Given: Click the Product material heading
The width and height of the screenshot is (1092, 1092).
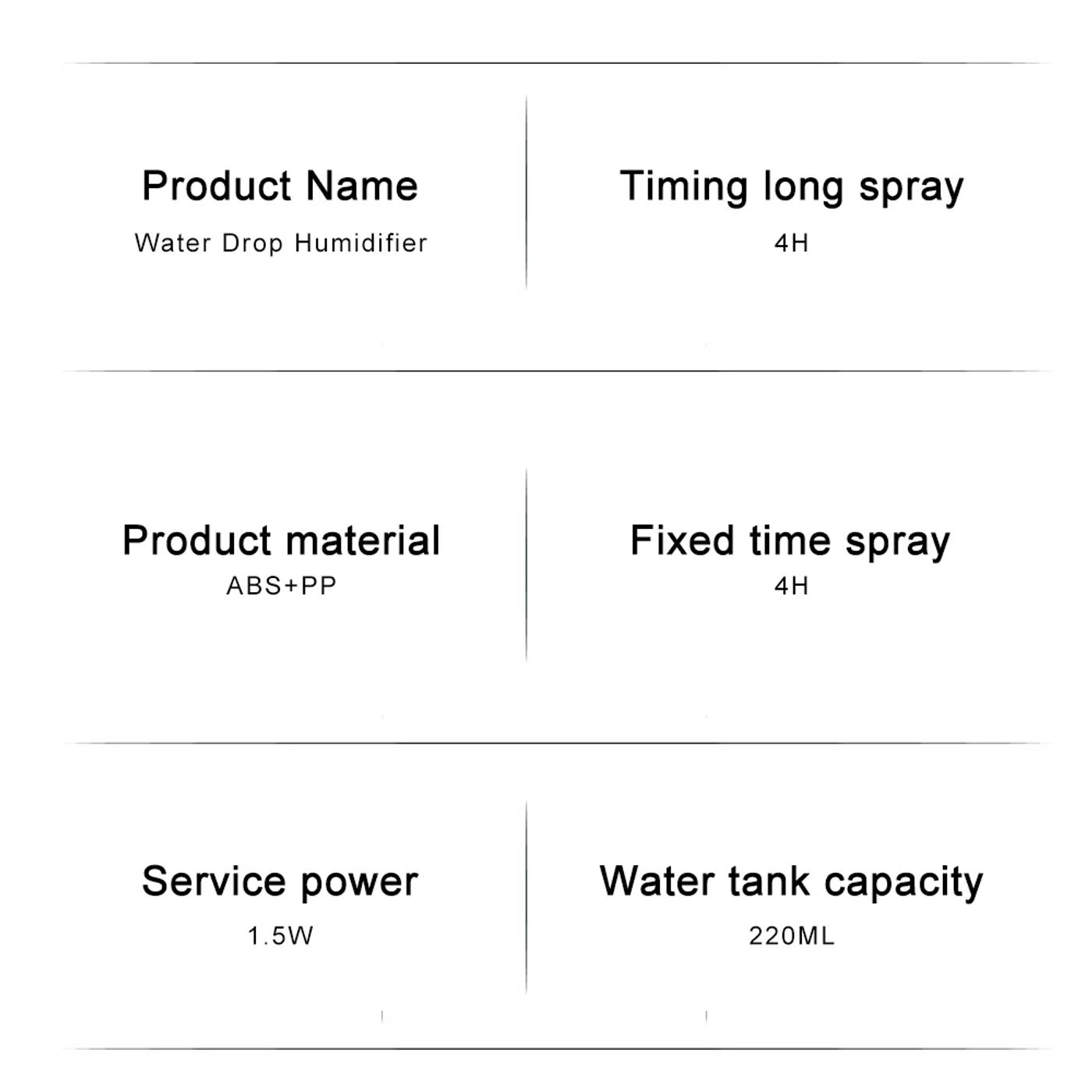Looking at the screenshot, I should coord(281,540).
